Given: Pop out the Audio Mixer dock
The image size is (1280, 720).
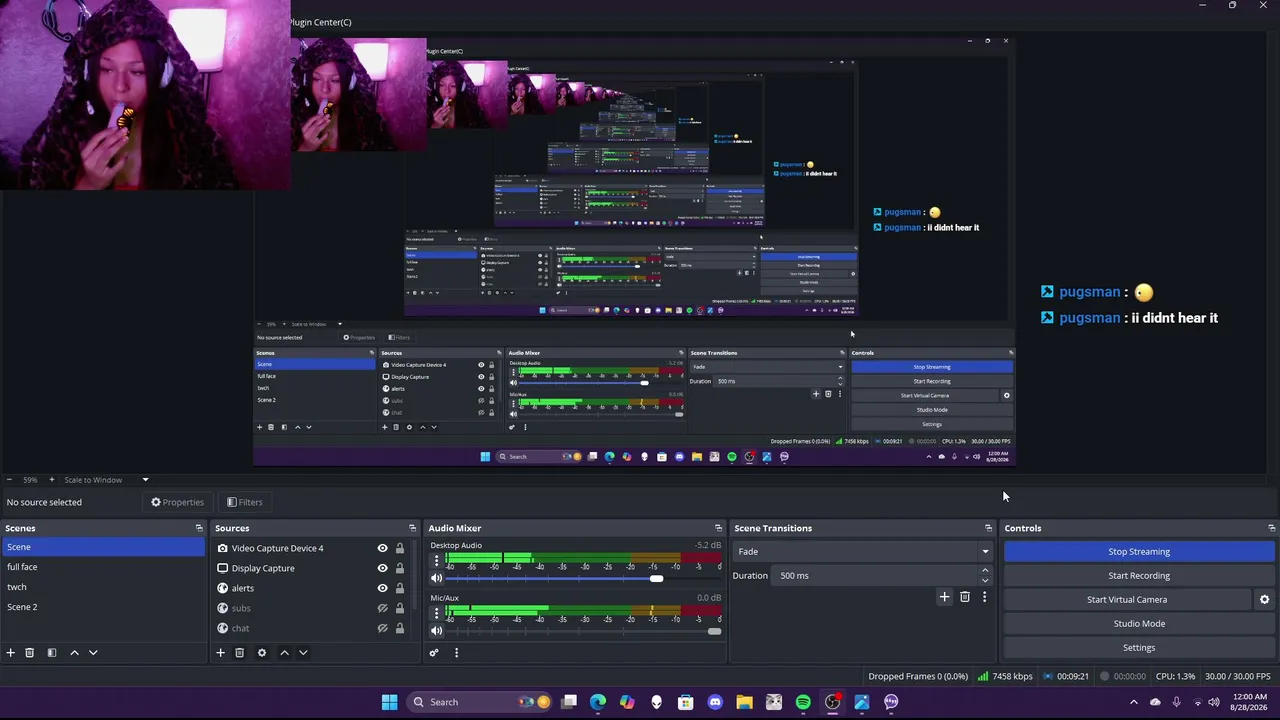Looking at the screenshot, I should (x=718, y=528).
